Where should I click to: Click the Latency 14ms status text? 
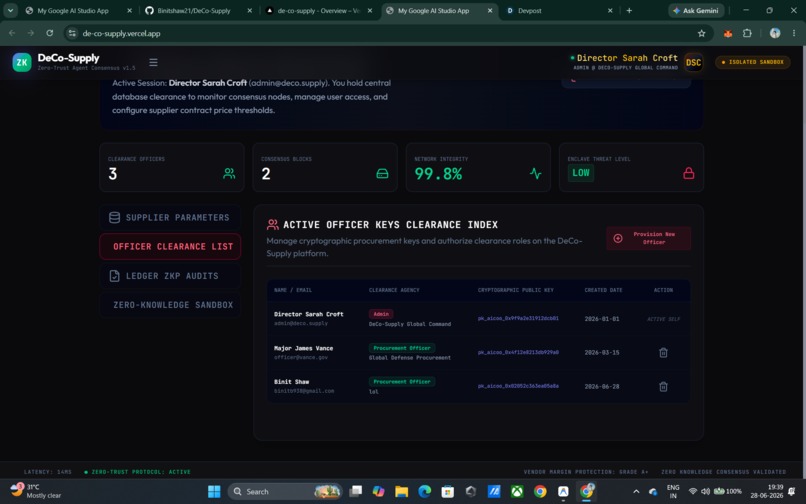[48, 472]
